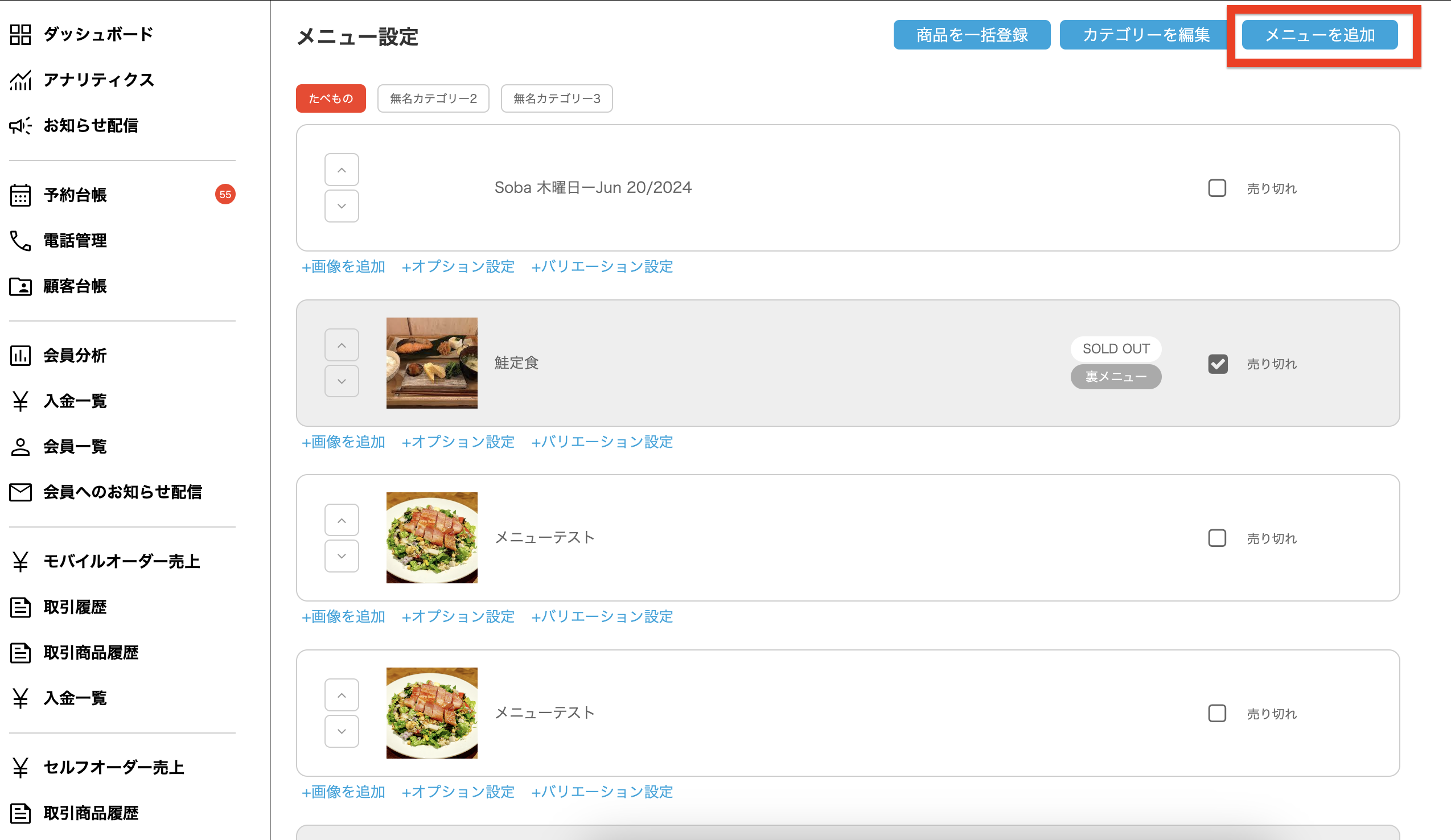Click the モバイルオーダー売上 yen icon
Screen dimensions: 1451x840
click(x=20, y=561)
